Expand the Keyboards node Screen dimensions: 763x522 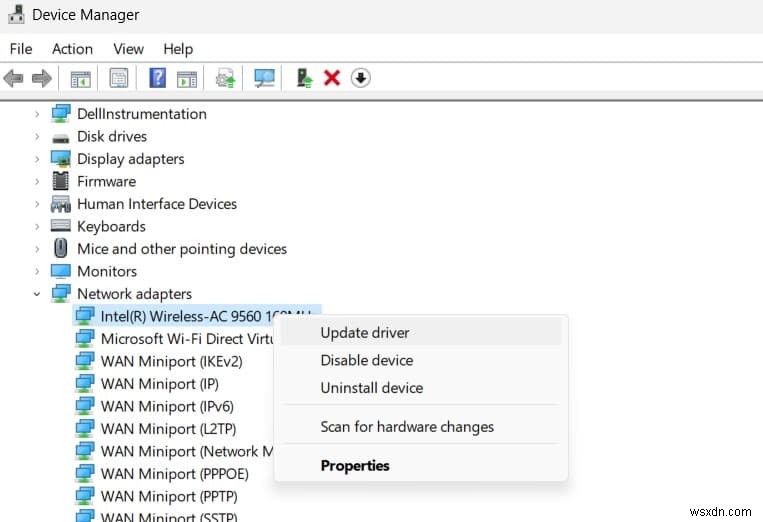pyautogui.click(x=37, y=226)
